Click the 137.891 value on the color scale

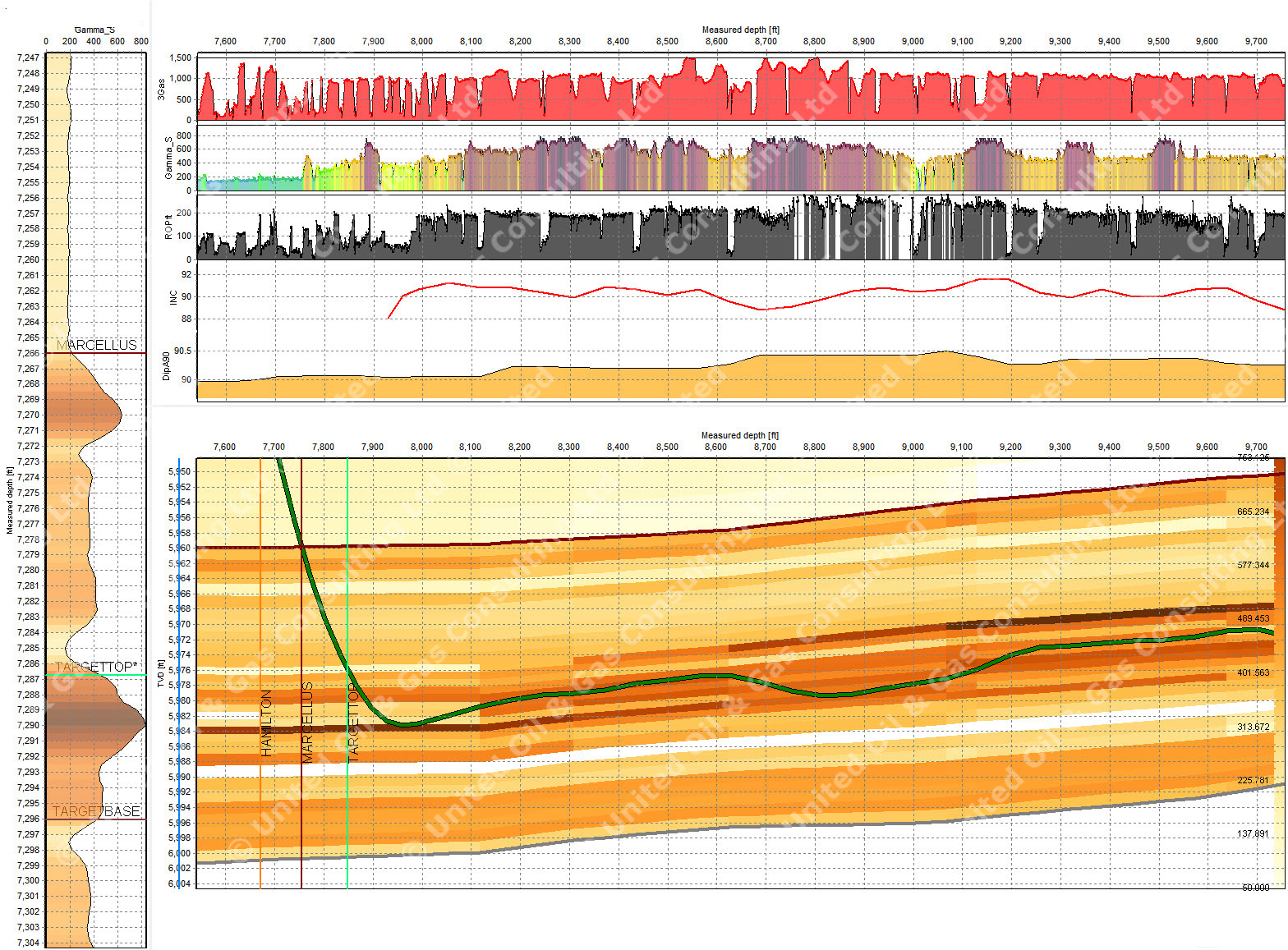point(1253,833)
